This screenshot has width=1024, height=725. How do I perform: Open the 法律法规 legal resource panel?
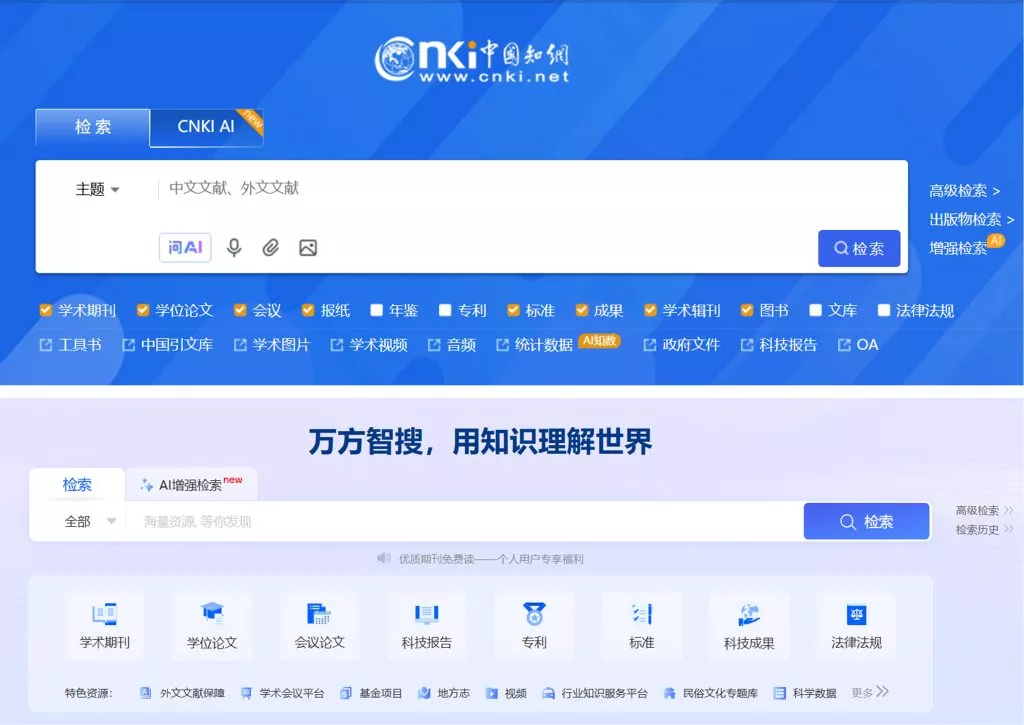point(856,626)
